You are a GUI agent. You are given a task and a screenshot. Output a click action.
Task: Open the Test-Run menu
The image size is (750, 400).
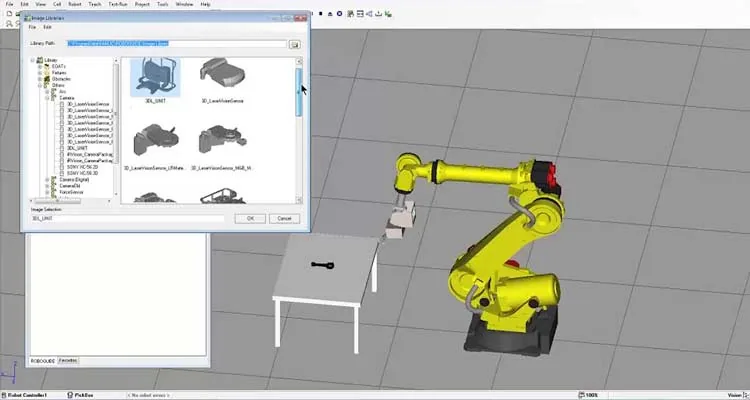coord(117,4)
